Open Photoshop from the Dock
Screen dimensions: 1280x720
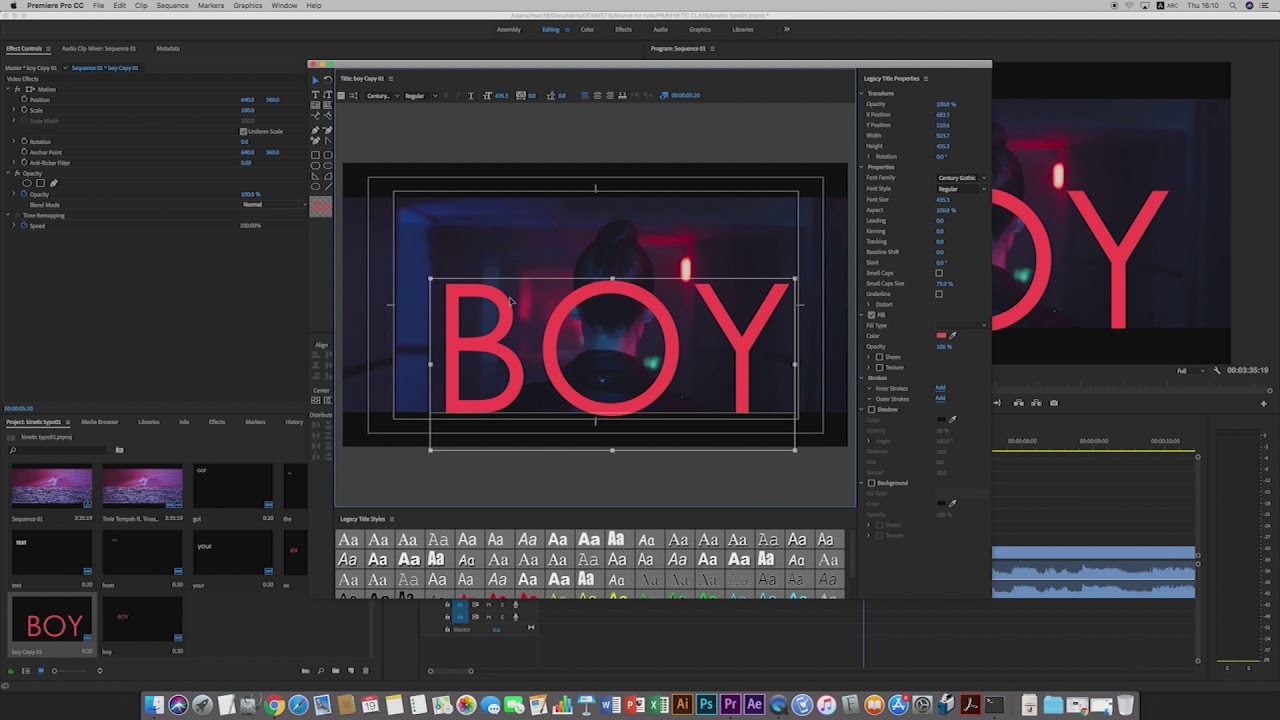(706, 705)
